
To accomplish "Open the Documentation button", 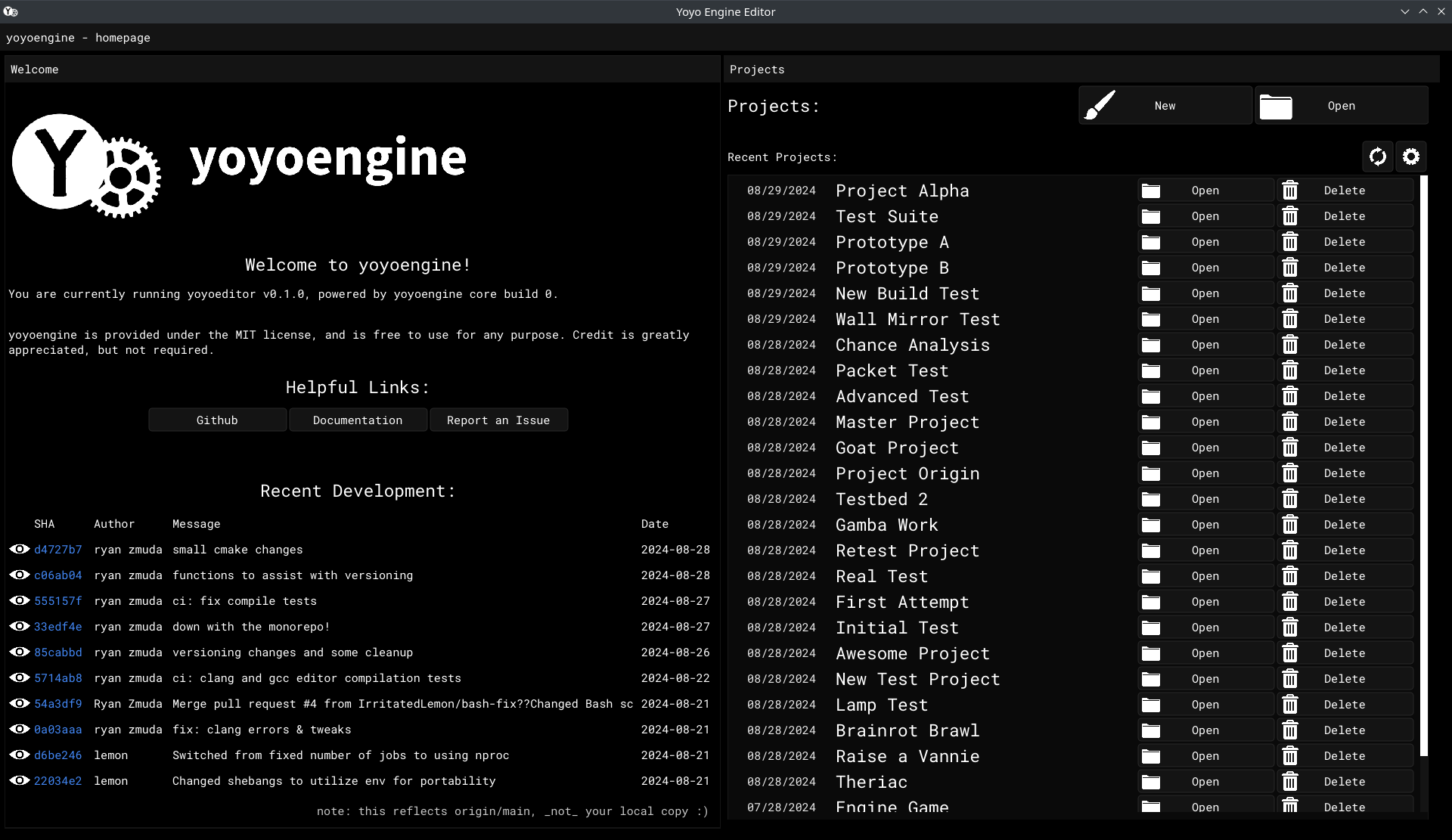I will pos(358,420).
